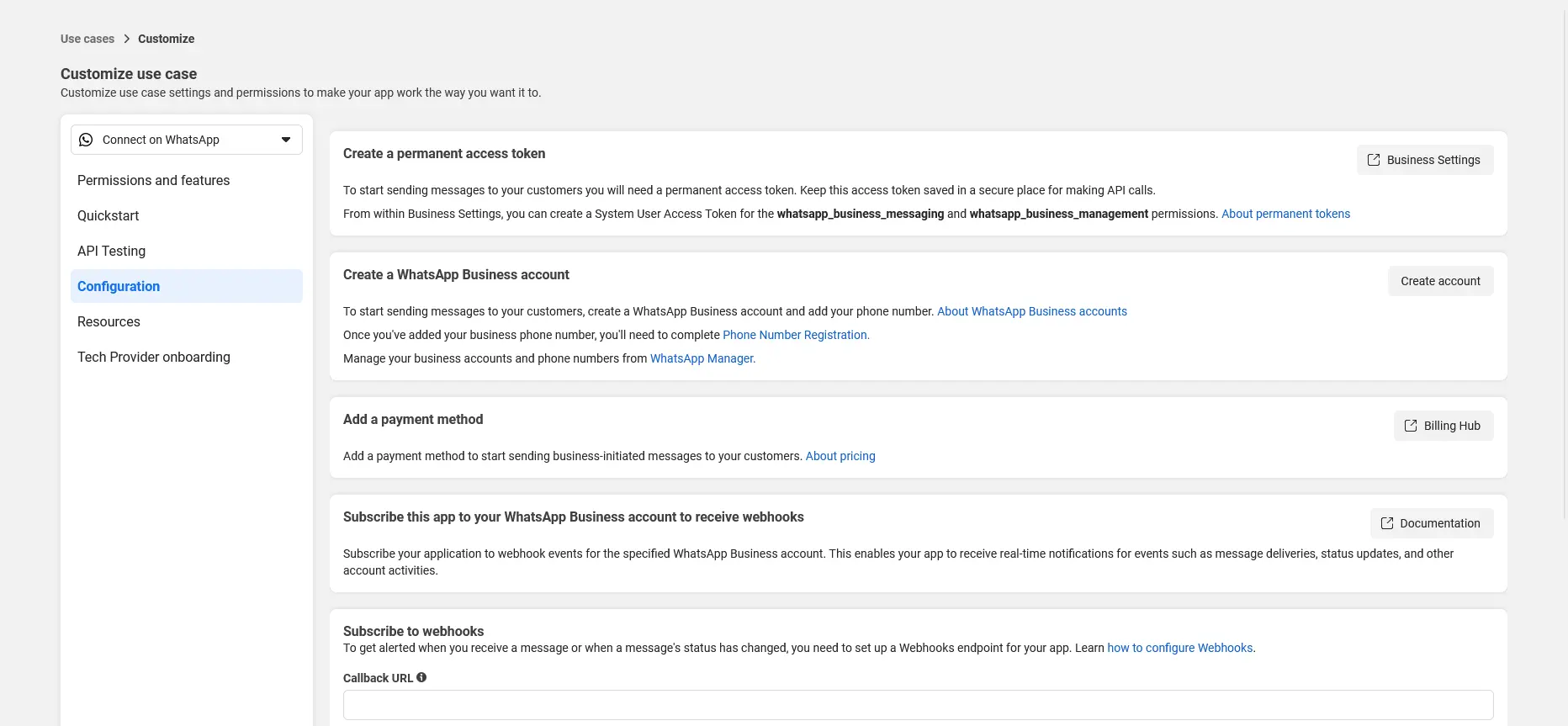Click the external-link icon on Documentation button
The width and height of the screenshot is (1568, 726).
(x=1387, y=523)
